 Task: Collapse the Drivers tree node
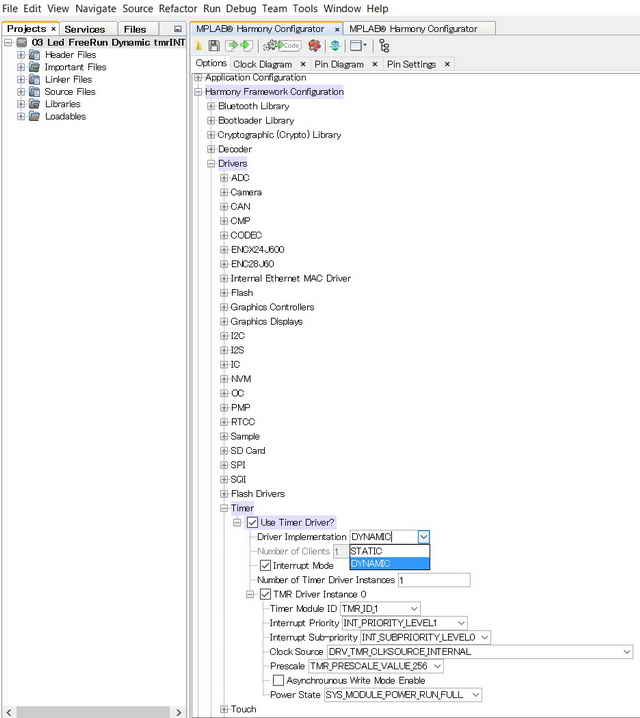(211, 163)
